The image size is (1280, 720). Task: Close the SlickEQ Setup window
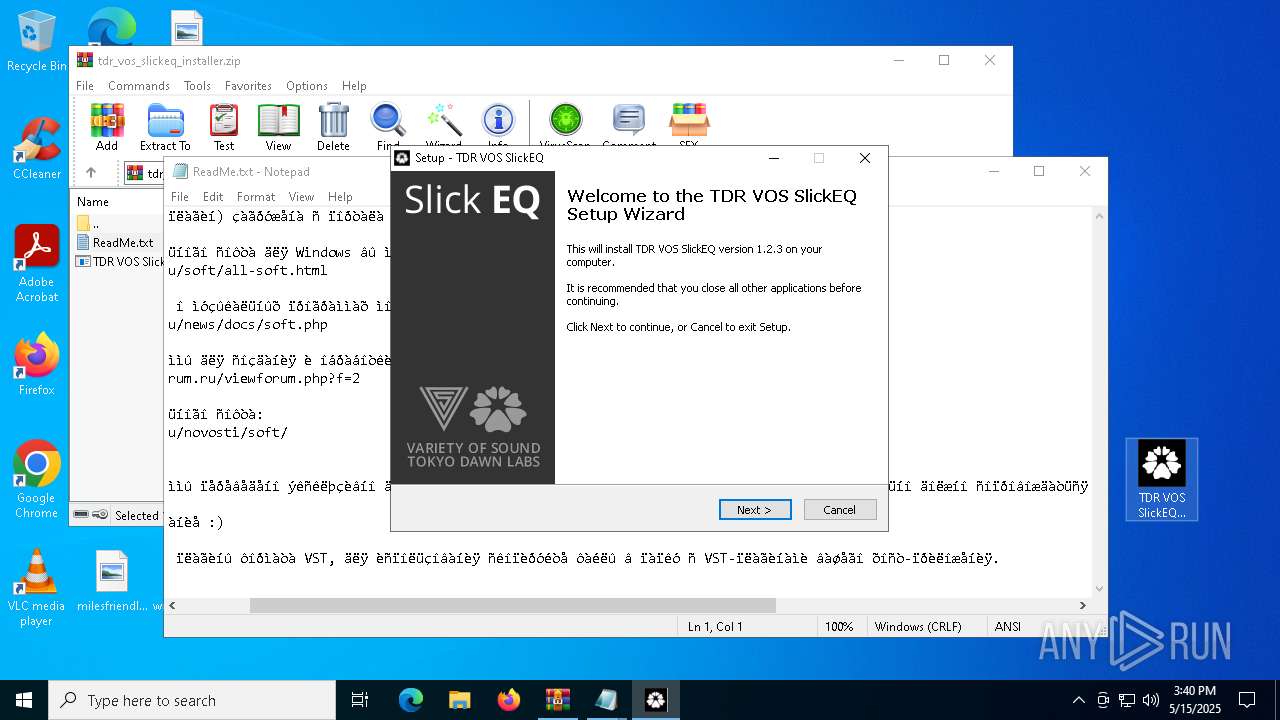865,158
